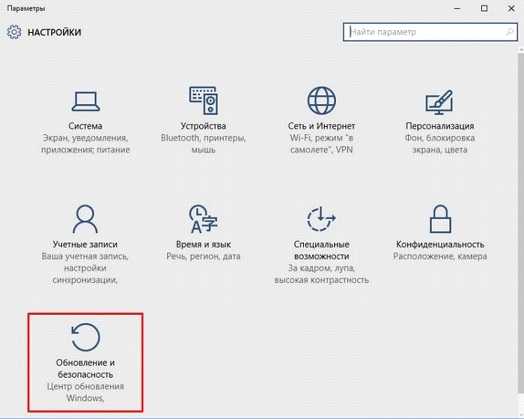The image size is (524, 419).
Task: Open Конфиденциальность padlock icon
Action: coord(440,219)
